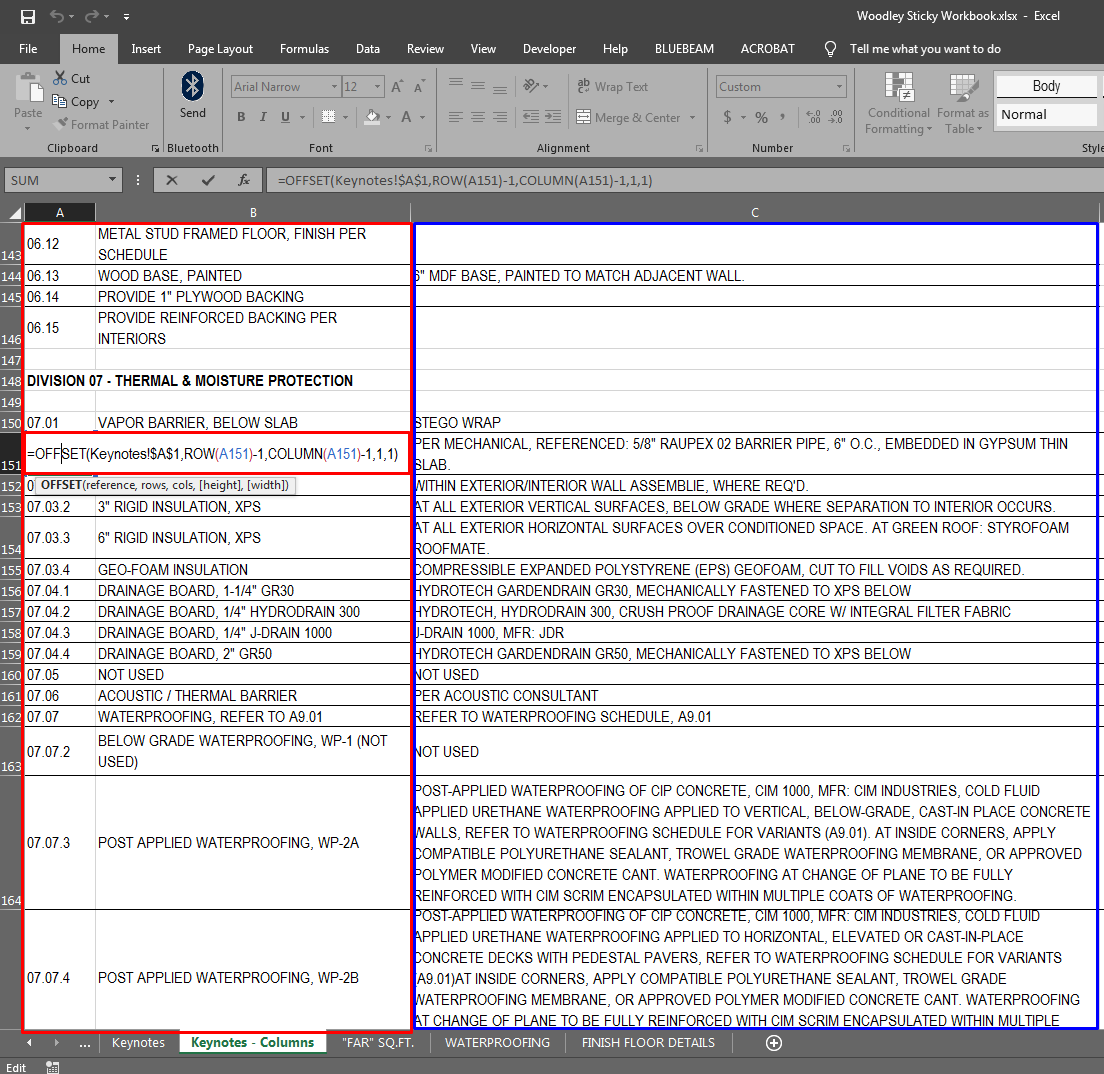Switch to the Page Layout tab
Image resolution: width=1104 pixels, height=1074 pixels.
click(x=220, y=49)
